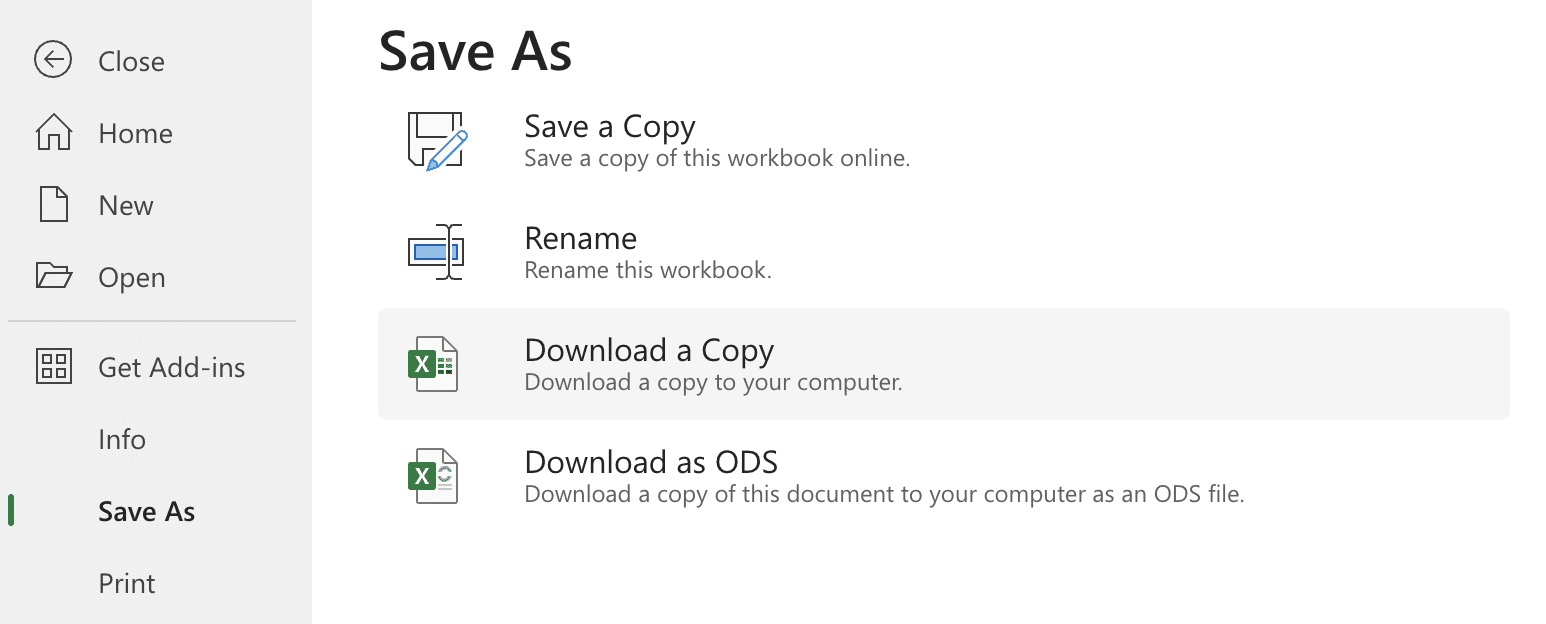
Task: Select the "Download as ODS" option title
Action: 651,463
